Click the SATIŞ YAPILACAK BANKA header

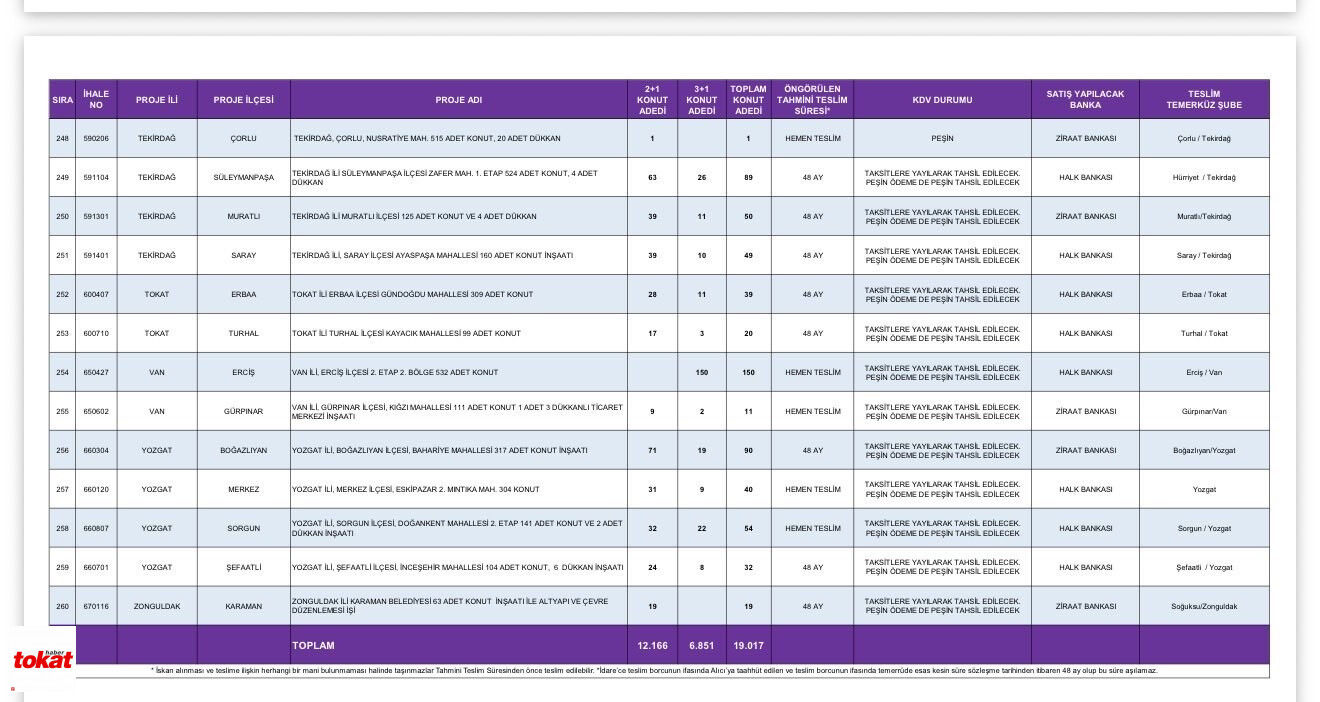pyautogui.click(x=1085, y=100)
